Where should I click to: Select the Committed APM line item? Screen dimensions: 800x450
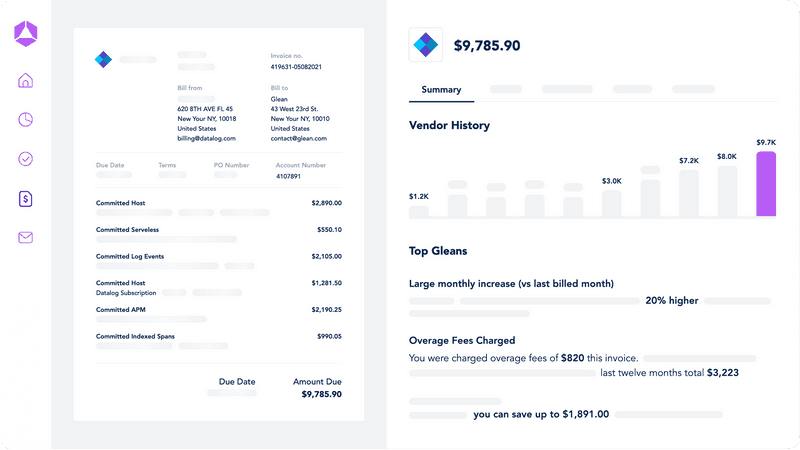[120, 310]
